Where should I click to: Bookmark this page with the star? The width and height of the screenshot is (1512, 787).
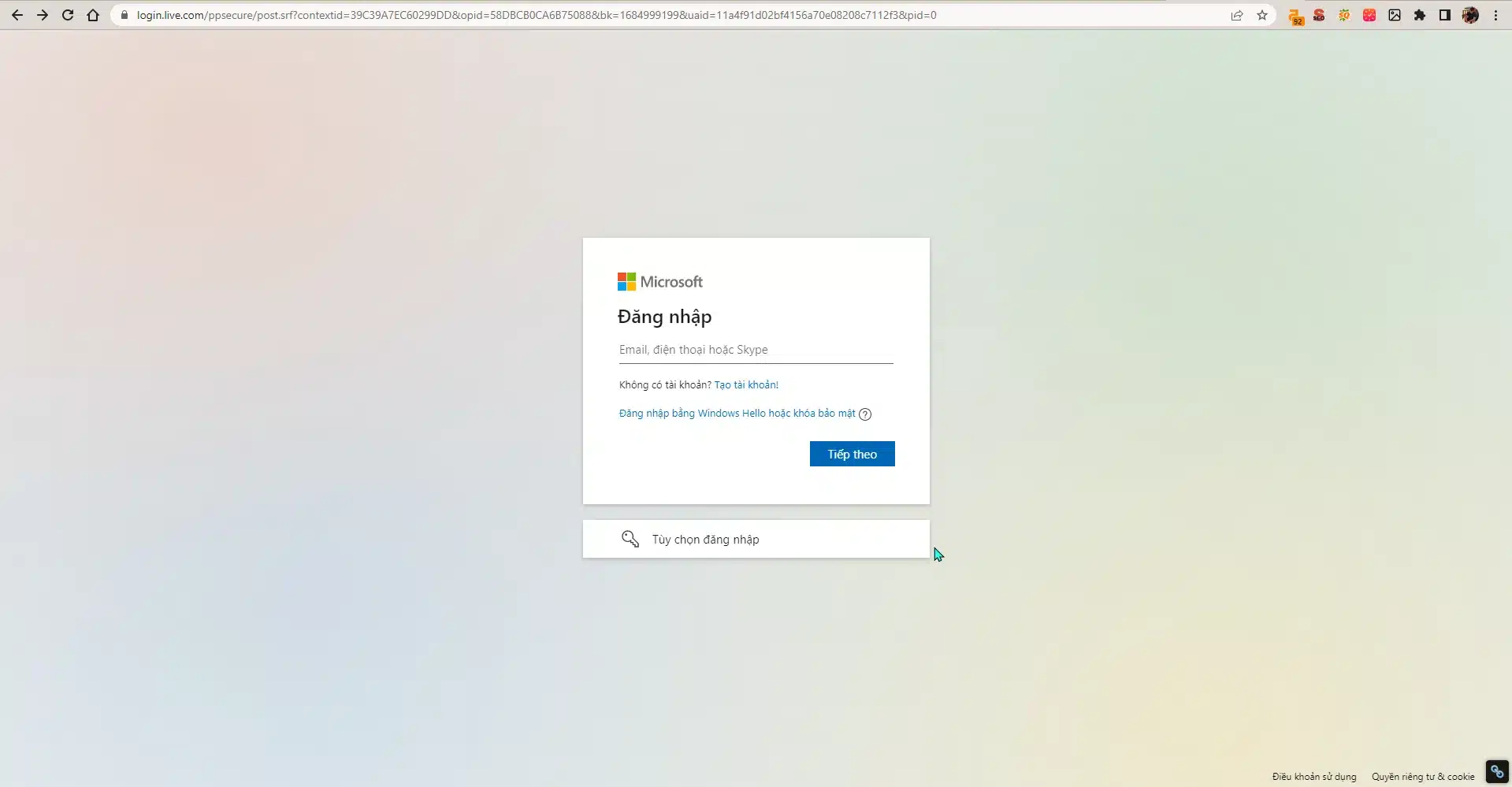pyautogui.click(x=1262, y=15)
